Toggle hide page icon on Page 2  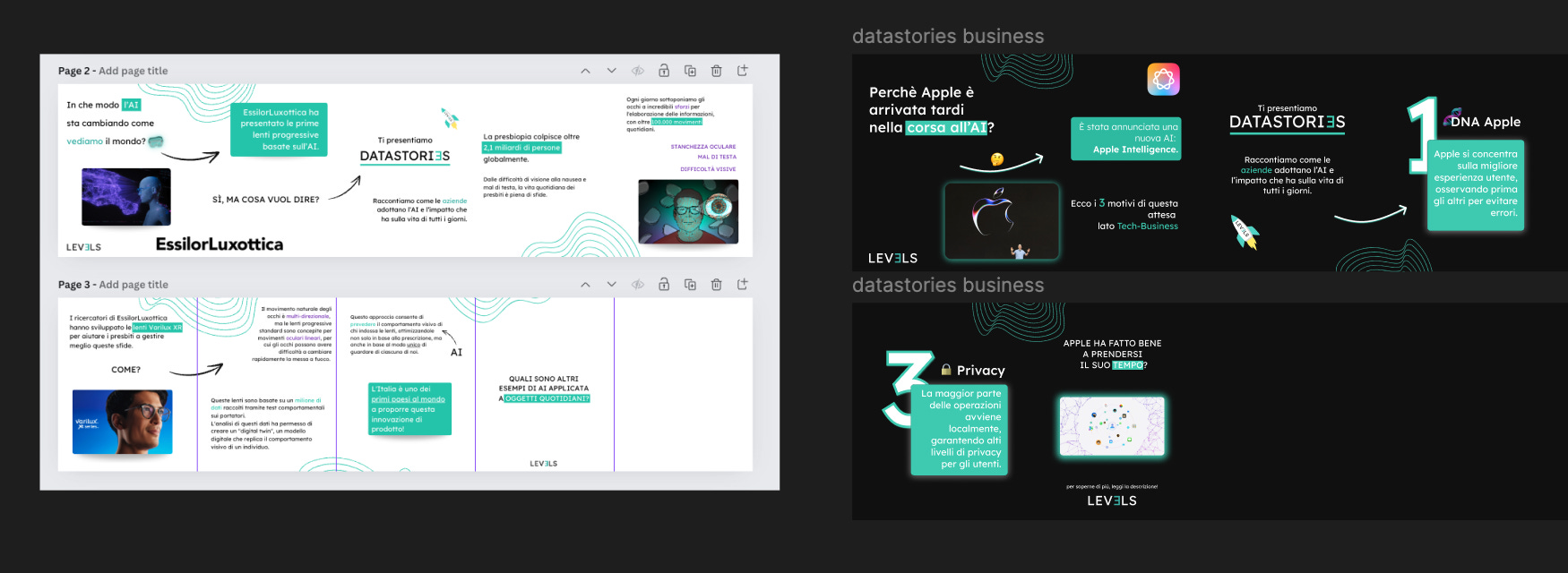click(638, 71)
